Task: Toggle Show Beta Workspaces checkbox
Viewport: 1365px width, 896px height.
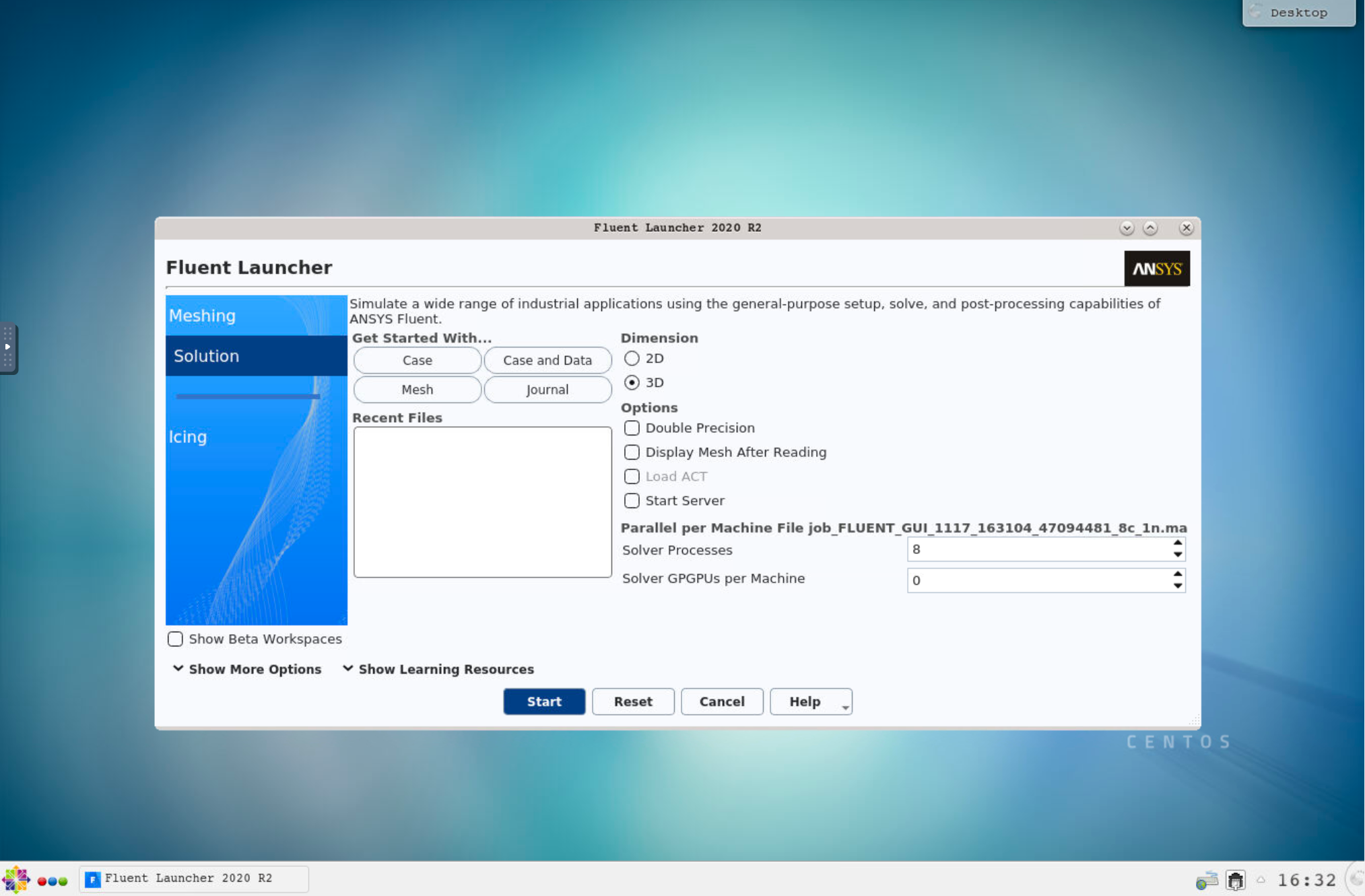Action: coord(175,639)
